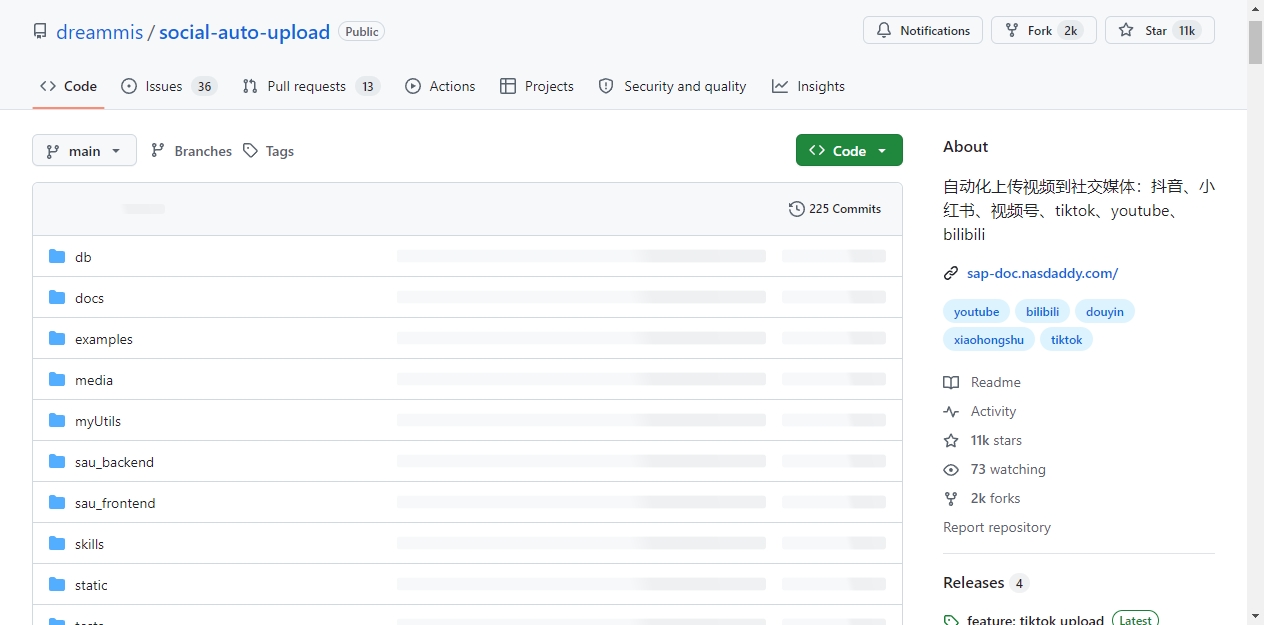Click the page vertical scrollbar thumb

[1255, 42]
